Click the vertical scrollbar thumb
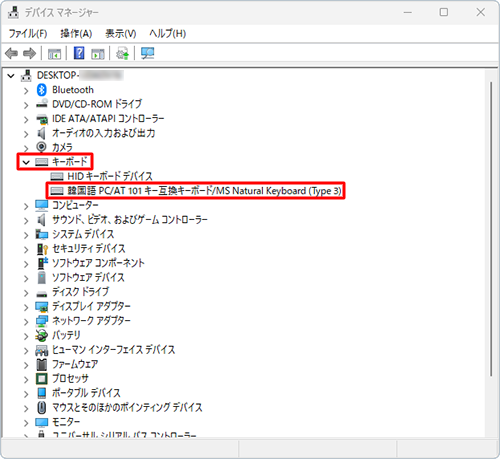Screen dimensions: 500x459 point(491,229)
